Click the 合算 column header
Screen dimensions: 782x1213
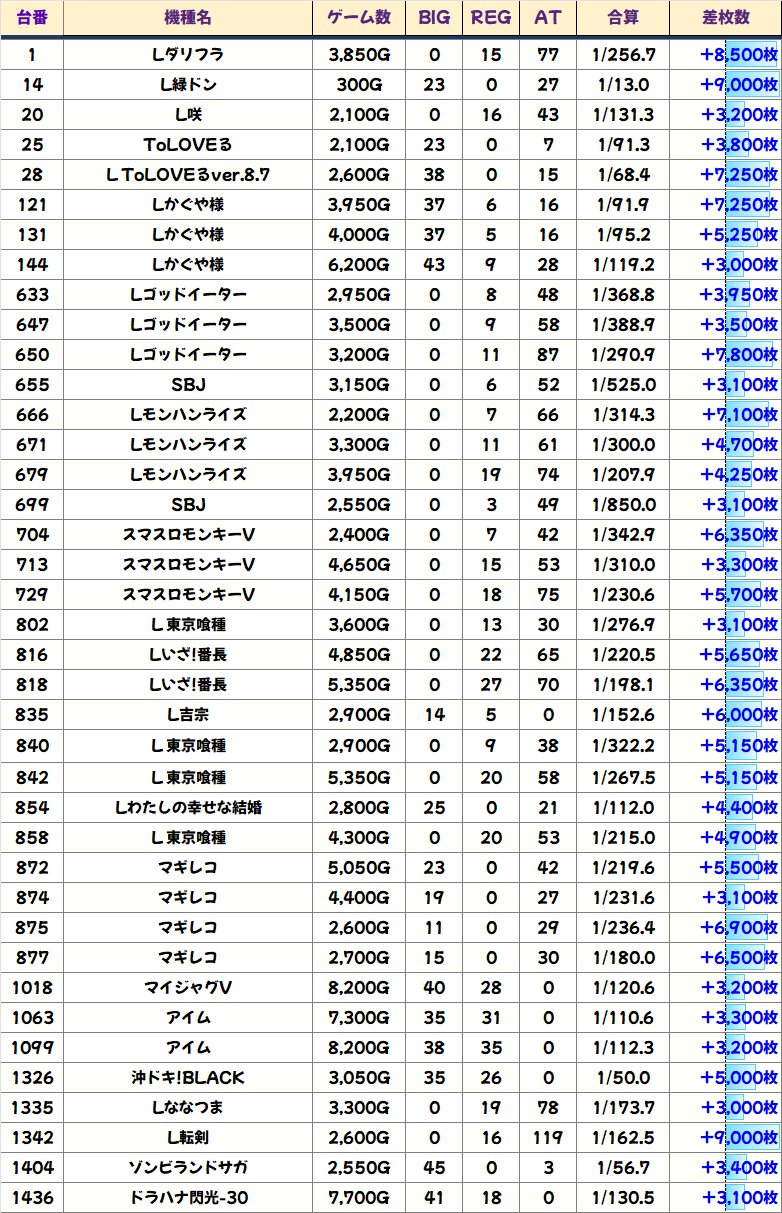tap(624, 18)
